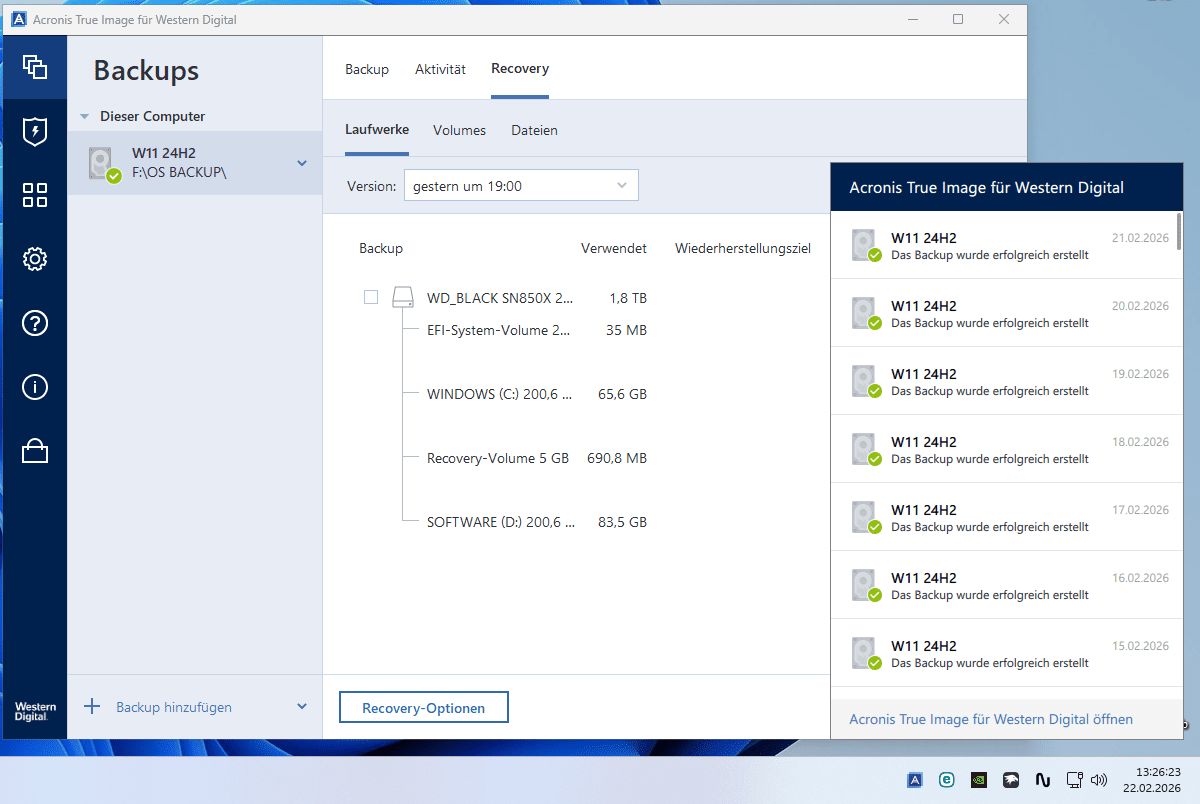Collapse the Dieser Computer group
1200x804 pixels.
click(x=85, y=117)
